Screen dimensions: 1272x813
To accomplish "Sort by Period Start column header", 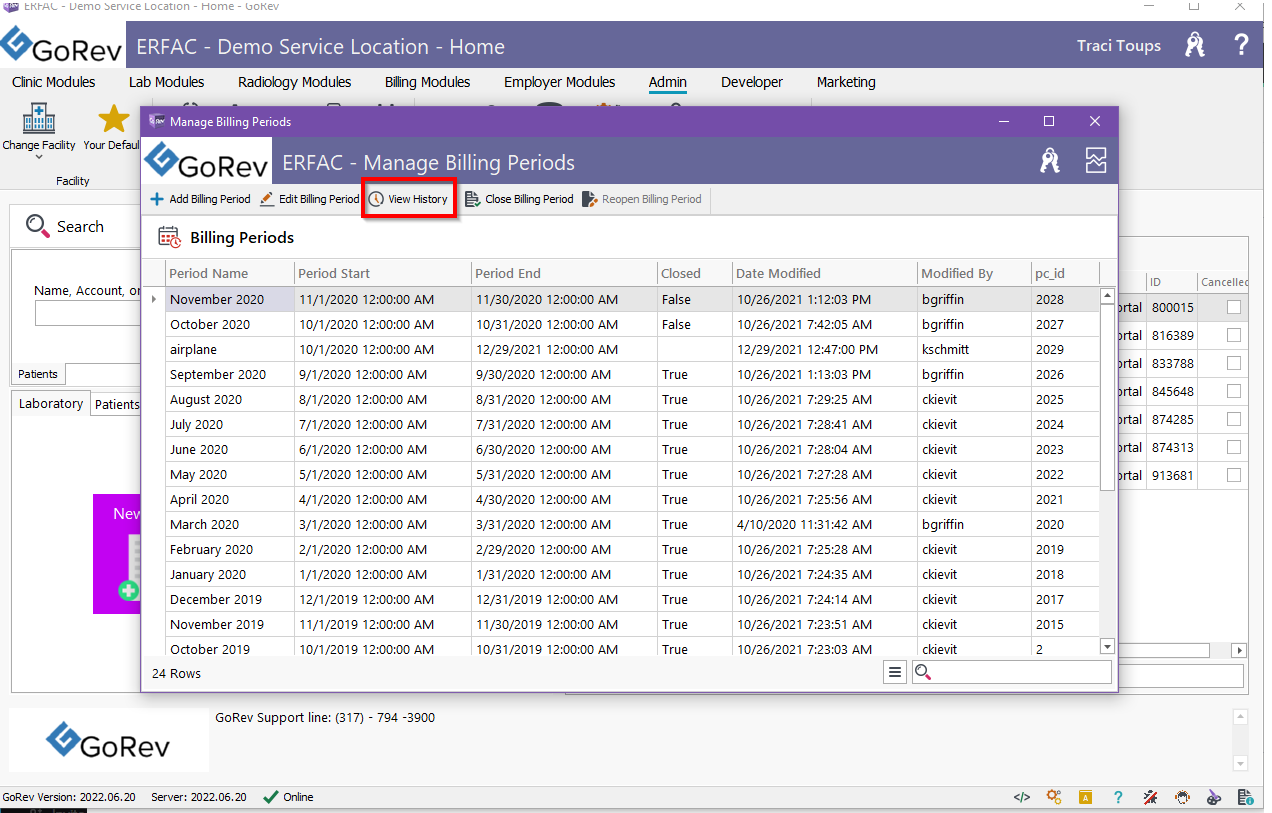I will 383,273.
